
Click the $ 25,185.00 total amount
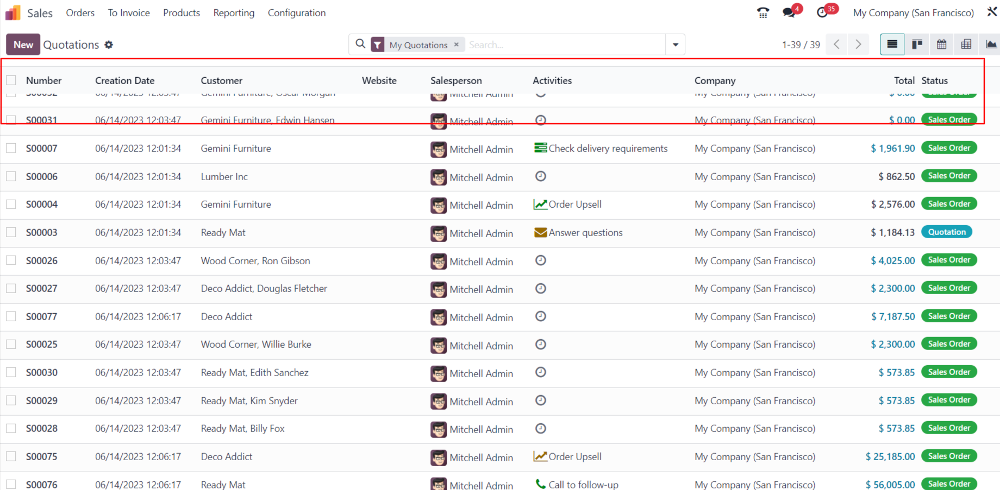point(890,457)
